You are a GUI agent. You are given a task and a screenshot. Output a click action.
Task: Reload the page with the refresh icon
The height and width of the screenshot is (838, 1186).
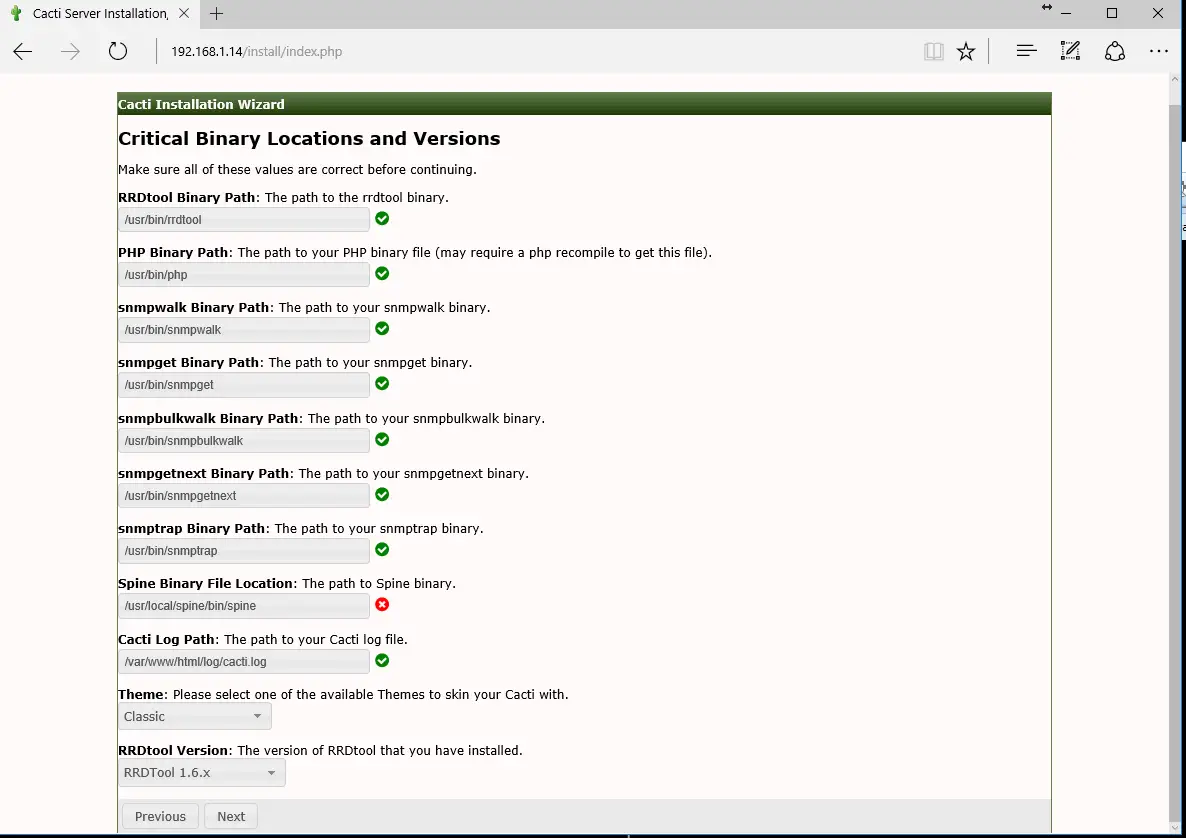point(117,51)
